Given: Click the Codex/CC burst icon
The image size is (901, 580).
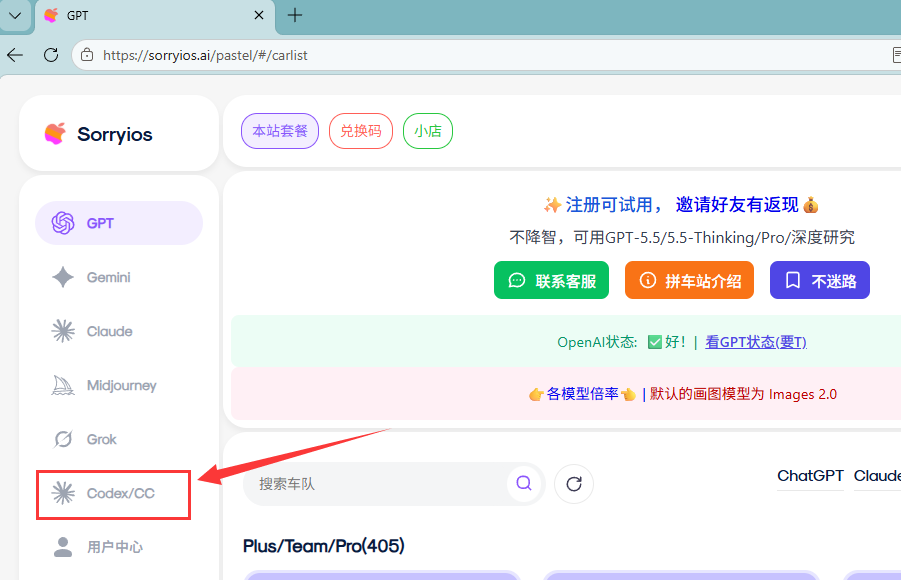Looking at the screenshot, I should [63, 493].
